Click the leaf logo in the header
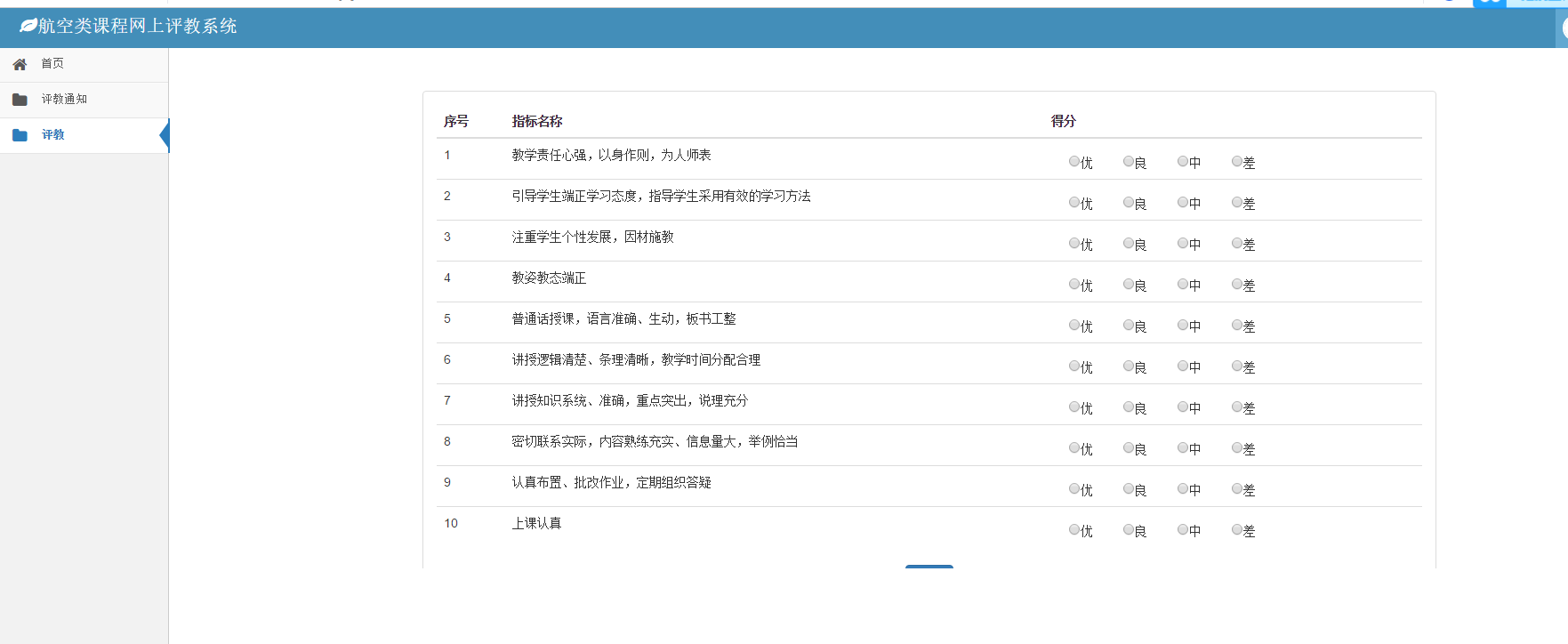Viewport: 1568px width, 644px height. (x=28, y=26)
